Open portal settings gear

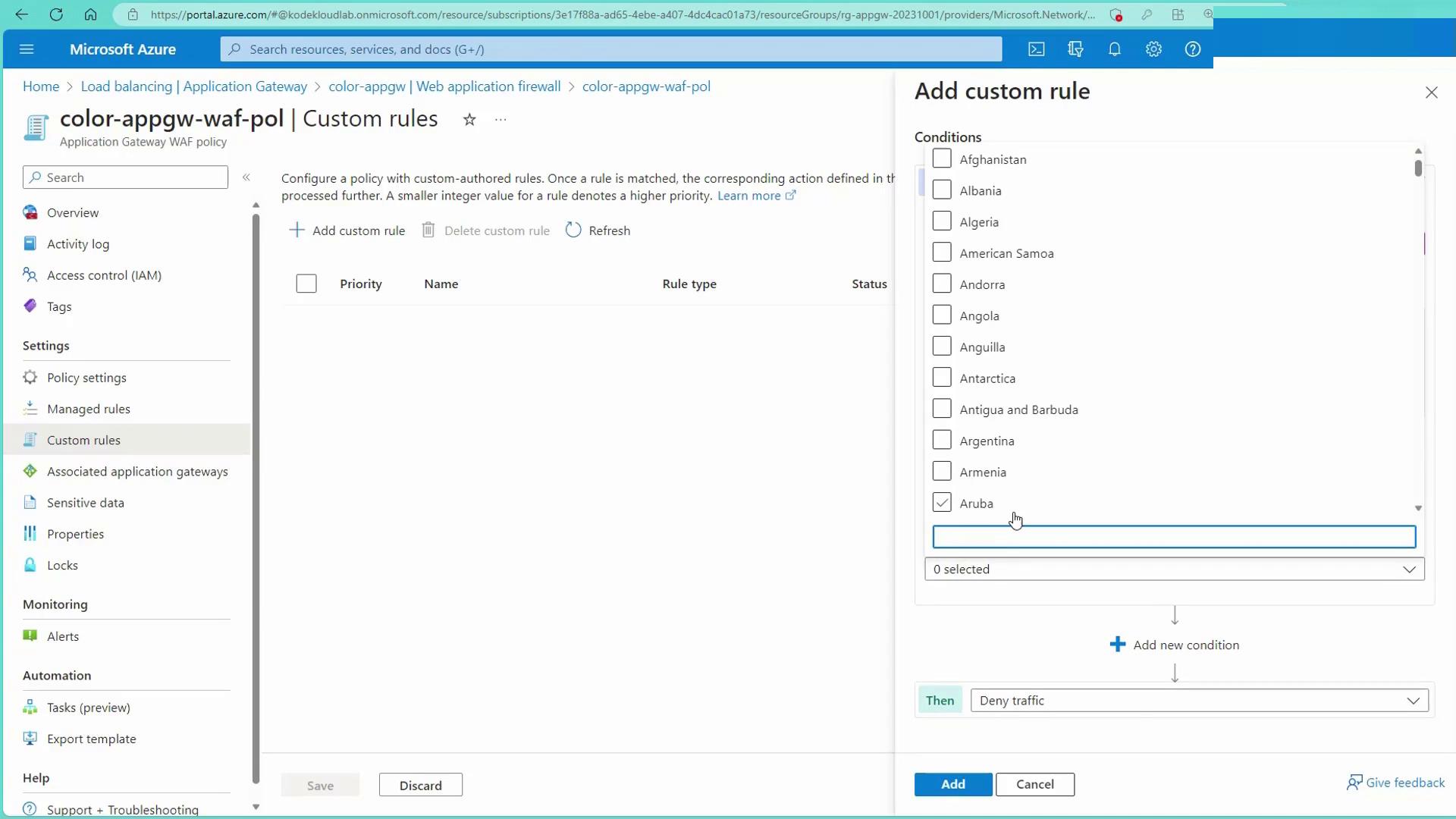[x=1153, y=49]
